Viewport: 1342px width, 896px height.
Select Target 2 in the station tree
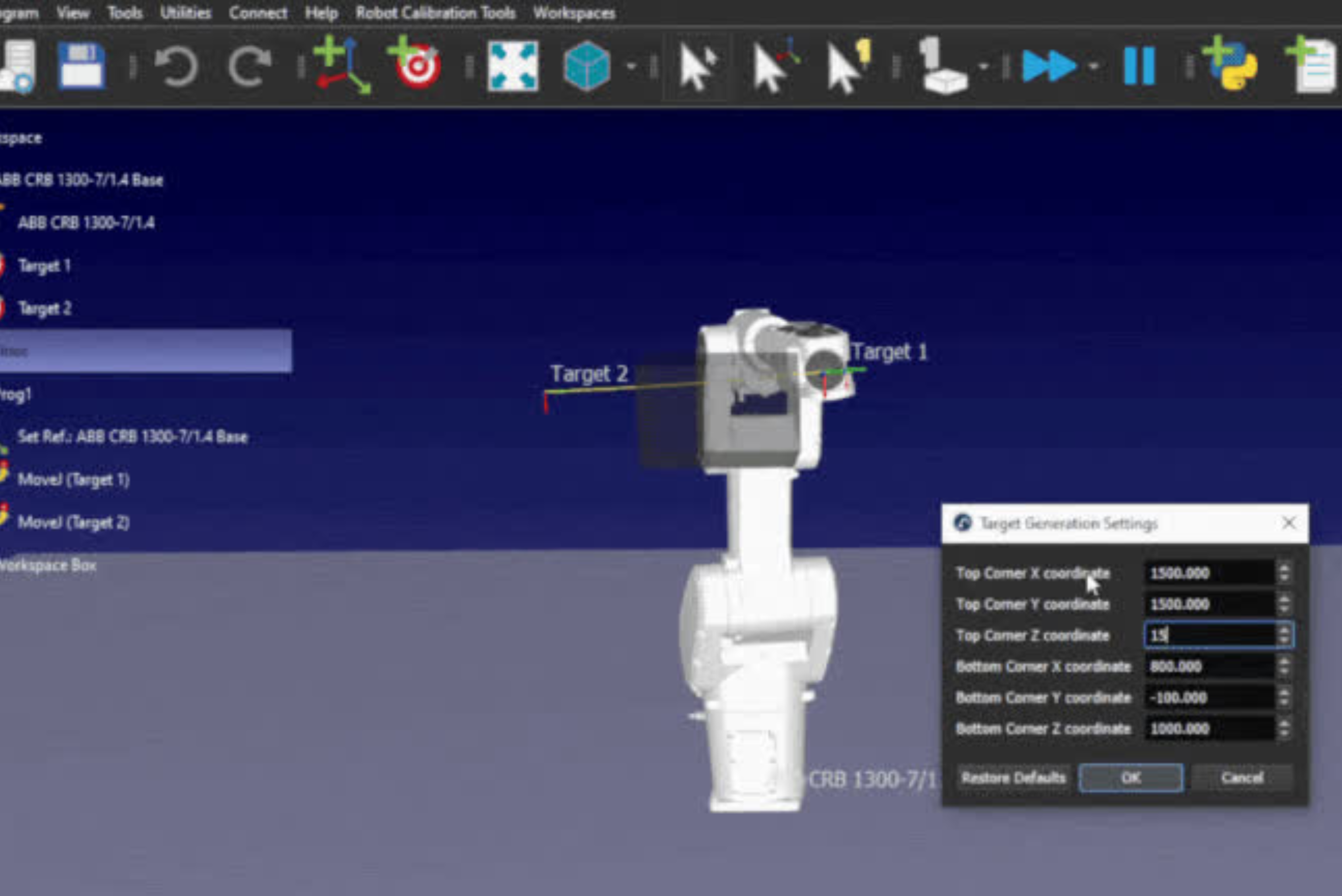click(x=45, y=308)
